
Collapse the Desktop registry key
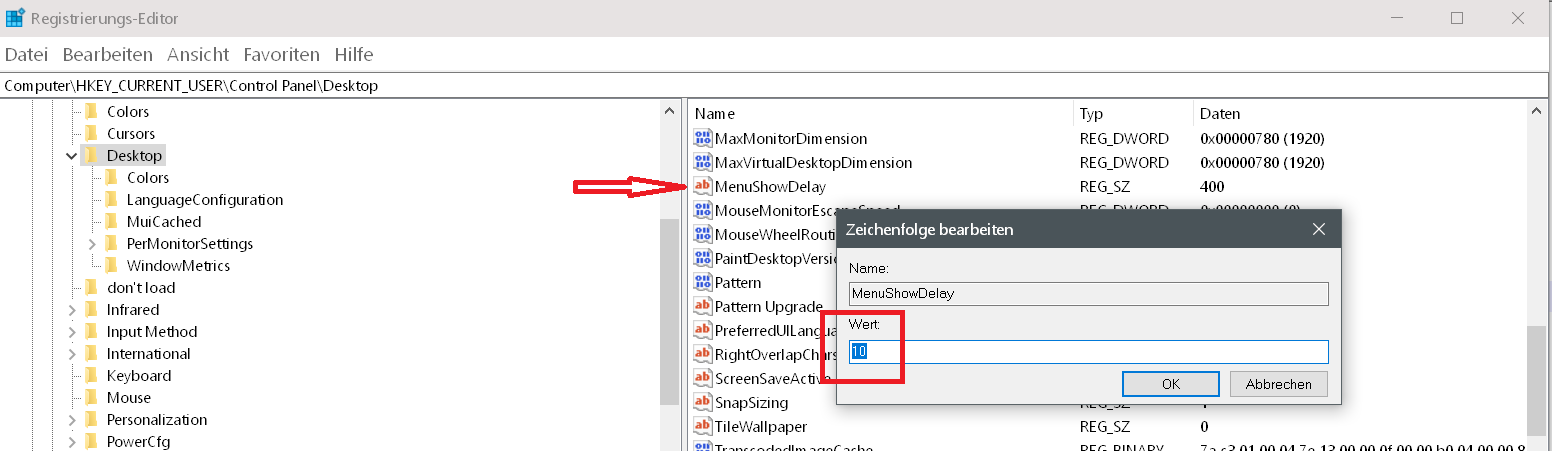pyautogui.click(x=71, y=156)
